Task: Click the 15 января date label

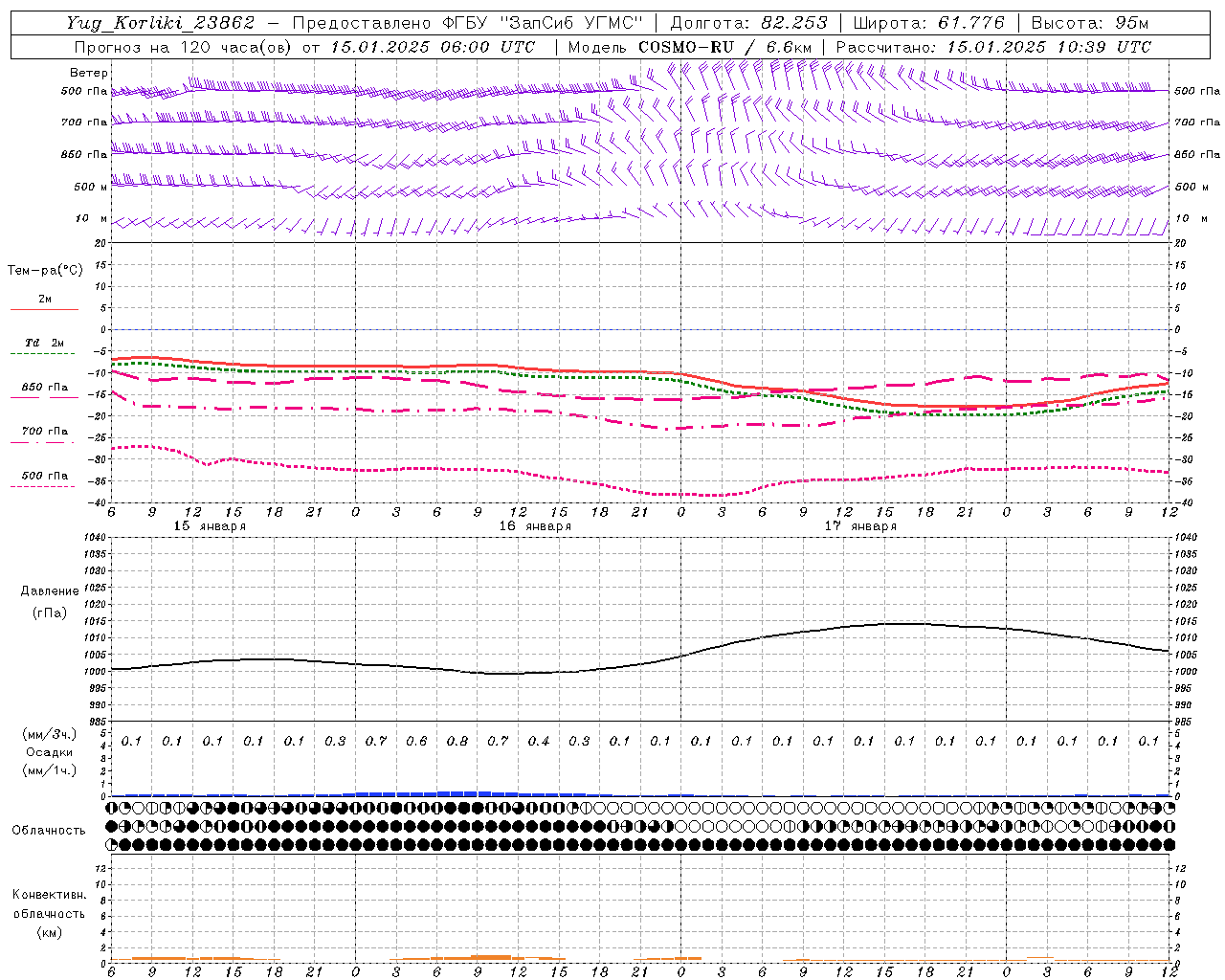Action: [210, 526]
